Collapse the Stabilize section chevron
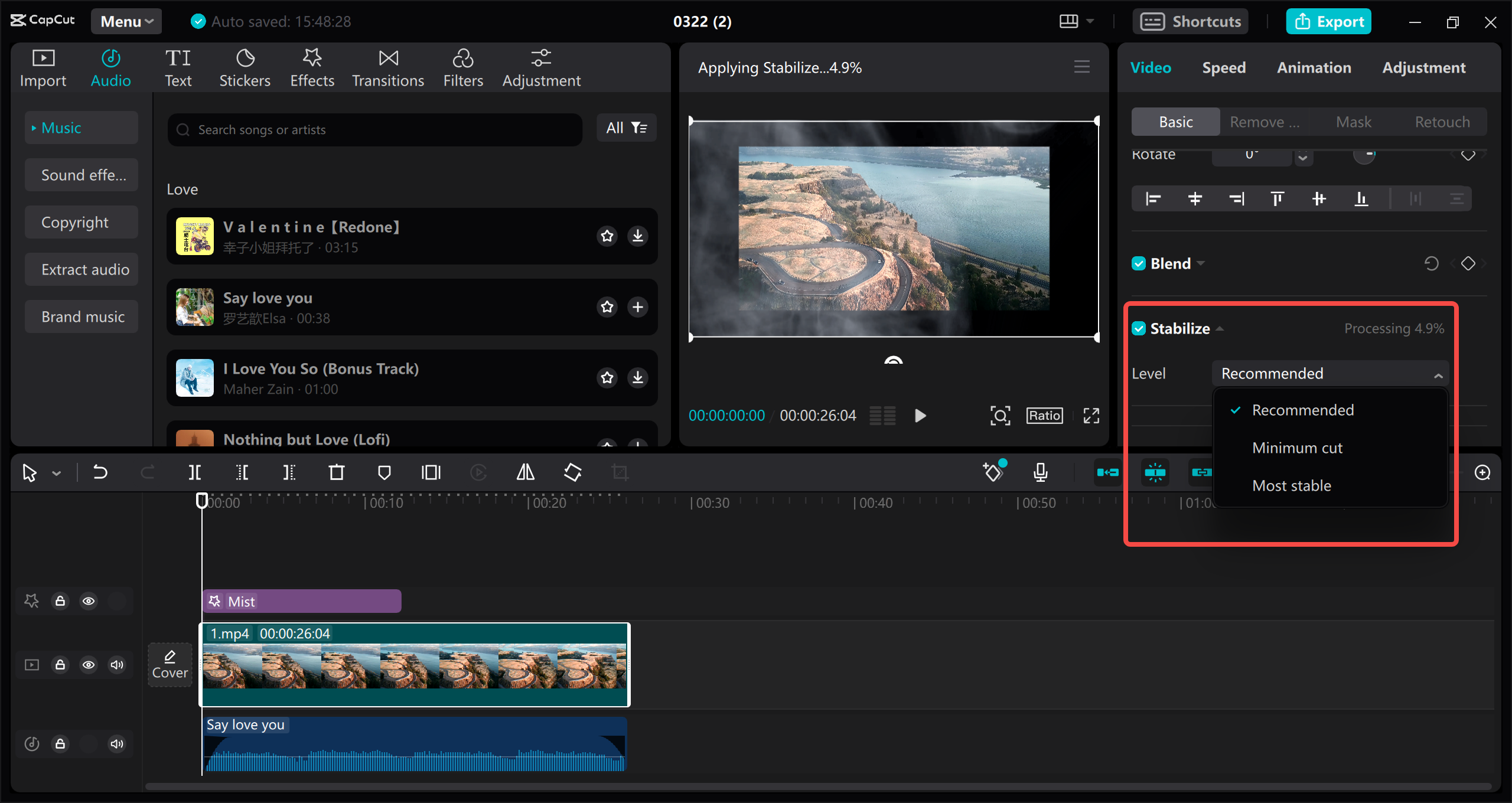 [1220, 328]
